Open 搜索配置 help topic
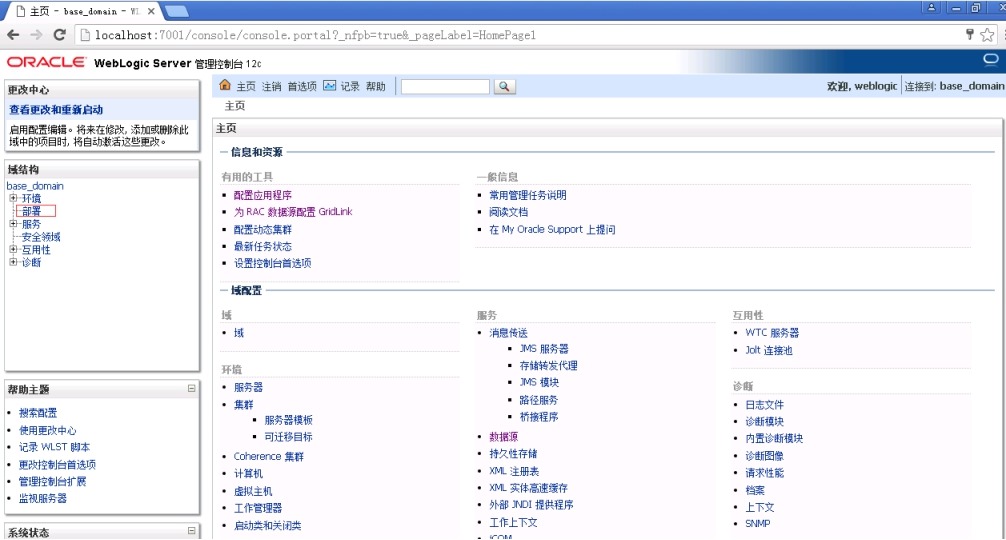This screenshot has height=540, width=1006. [38, 413]
